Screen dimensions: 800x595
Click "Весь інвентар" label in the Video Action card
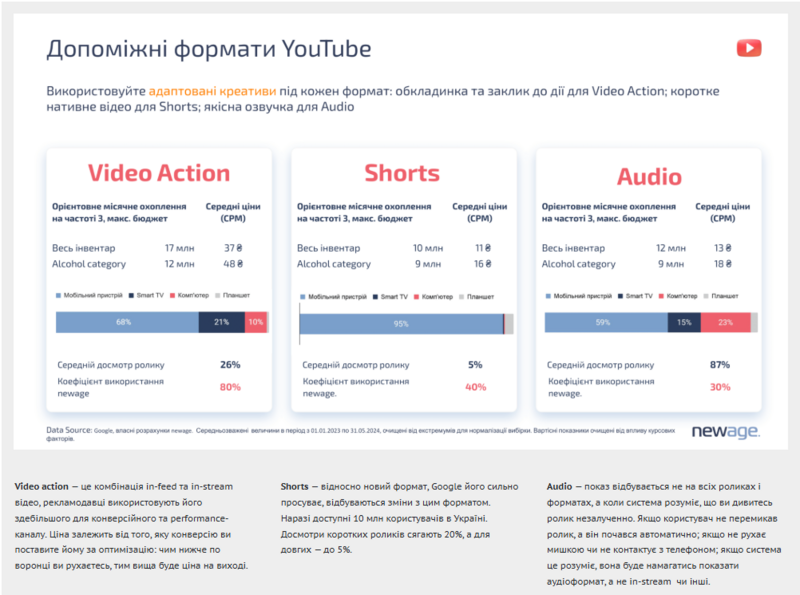[84, 248]
